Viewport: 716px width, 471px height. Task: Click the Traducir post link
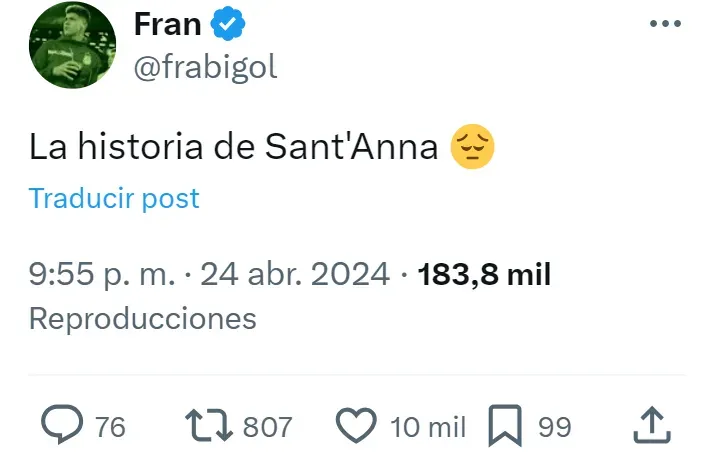(x=114, y=198)
